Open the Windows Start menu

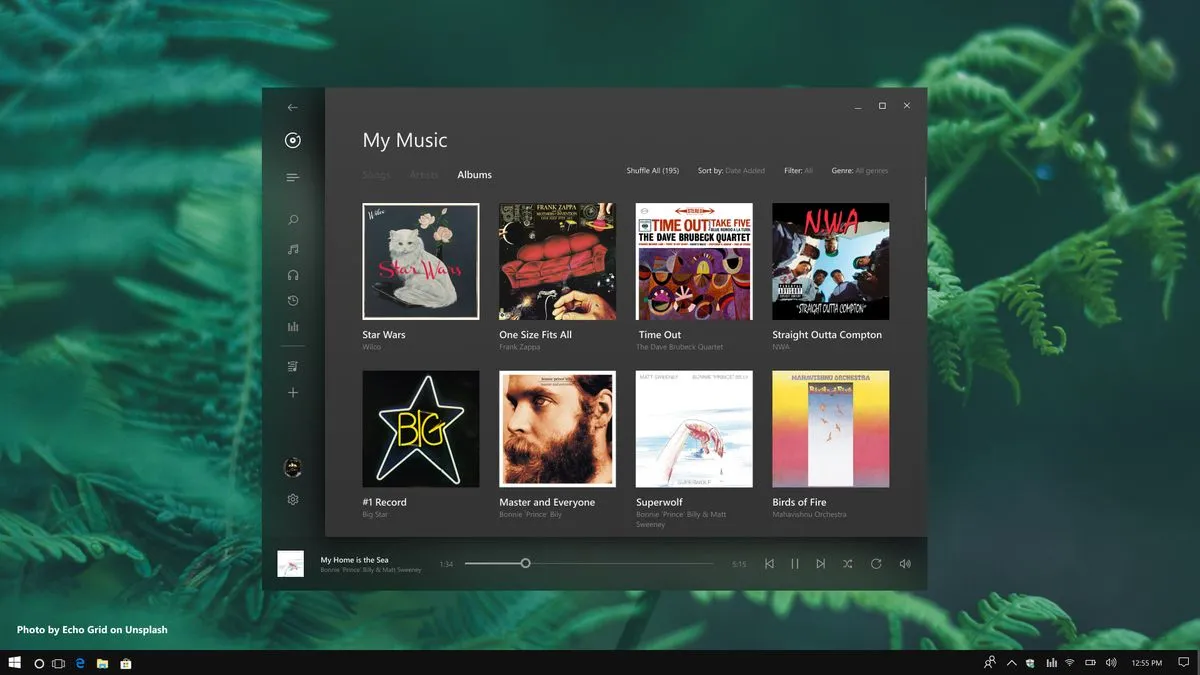[x=15, y=663]
